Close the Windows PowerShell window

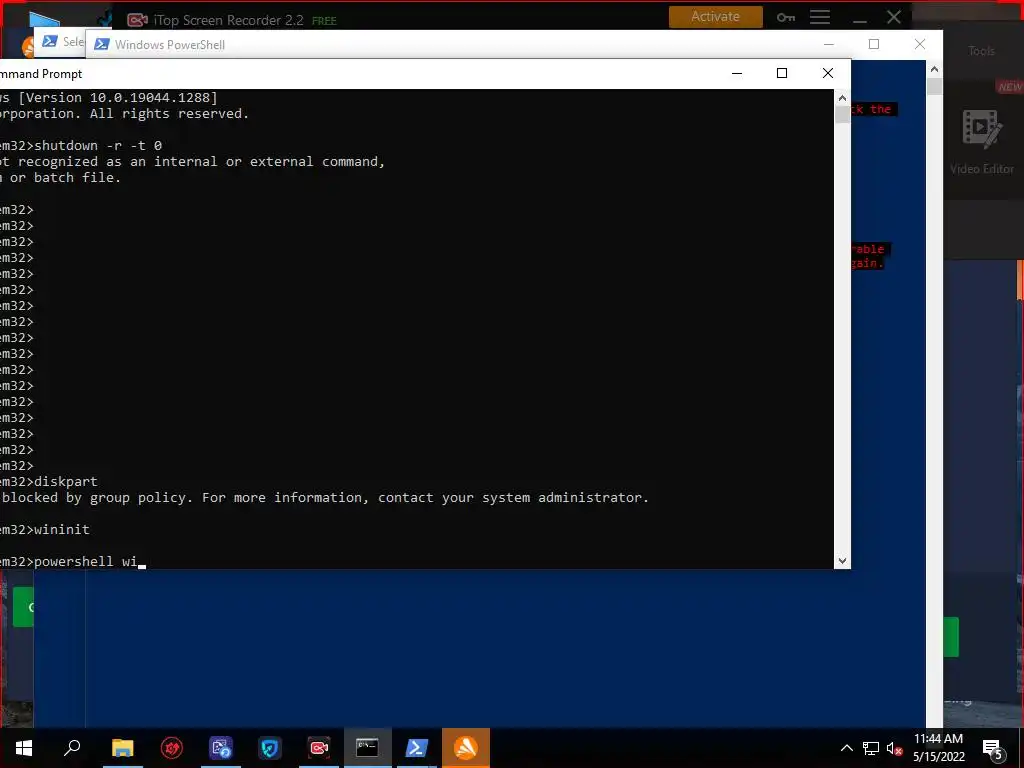tap(920, 44)
